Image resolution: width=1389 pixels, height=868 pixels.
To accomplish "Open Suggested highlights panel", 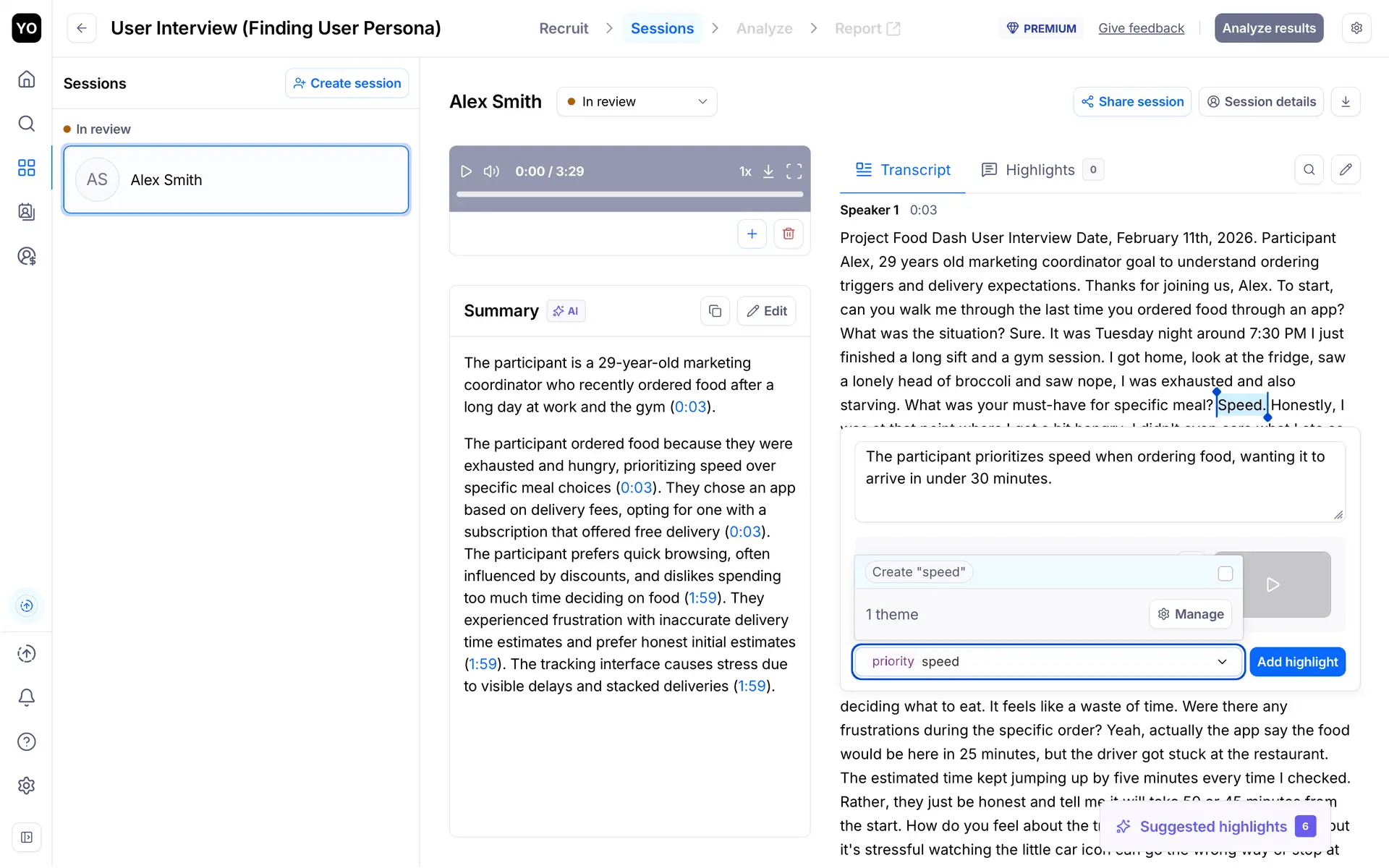I will point(1214,826).
